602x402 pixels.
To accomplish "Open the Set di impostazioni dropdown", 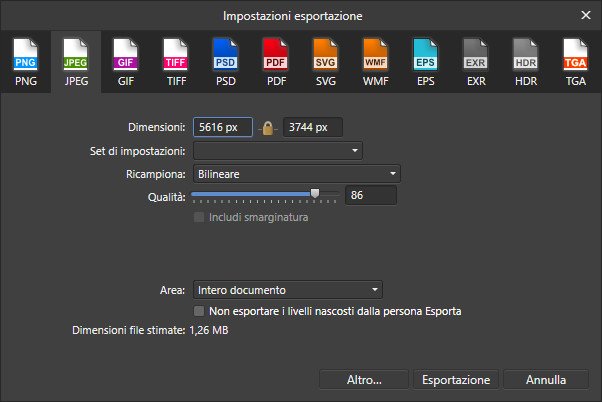I will click(278, 151).
